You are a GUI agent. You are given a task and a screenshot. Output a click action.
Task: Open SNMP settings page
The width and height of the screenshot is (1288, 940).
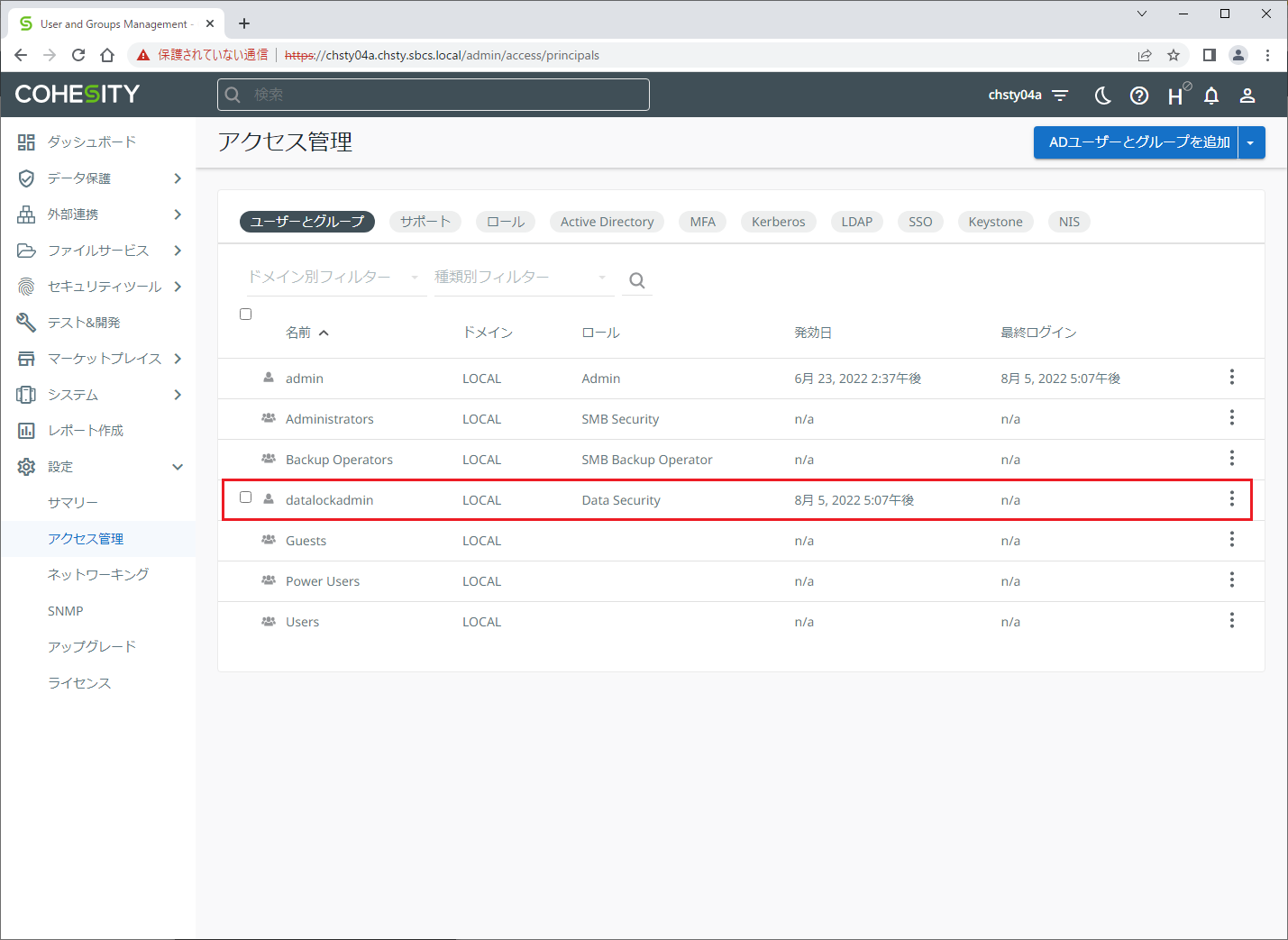click(66, 611)
